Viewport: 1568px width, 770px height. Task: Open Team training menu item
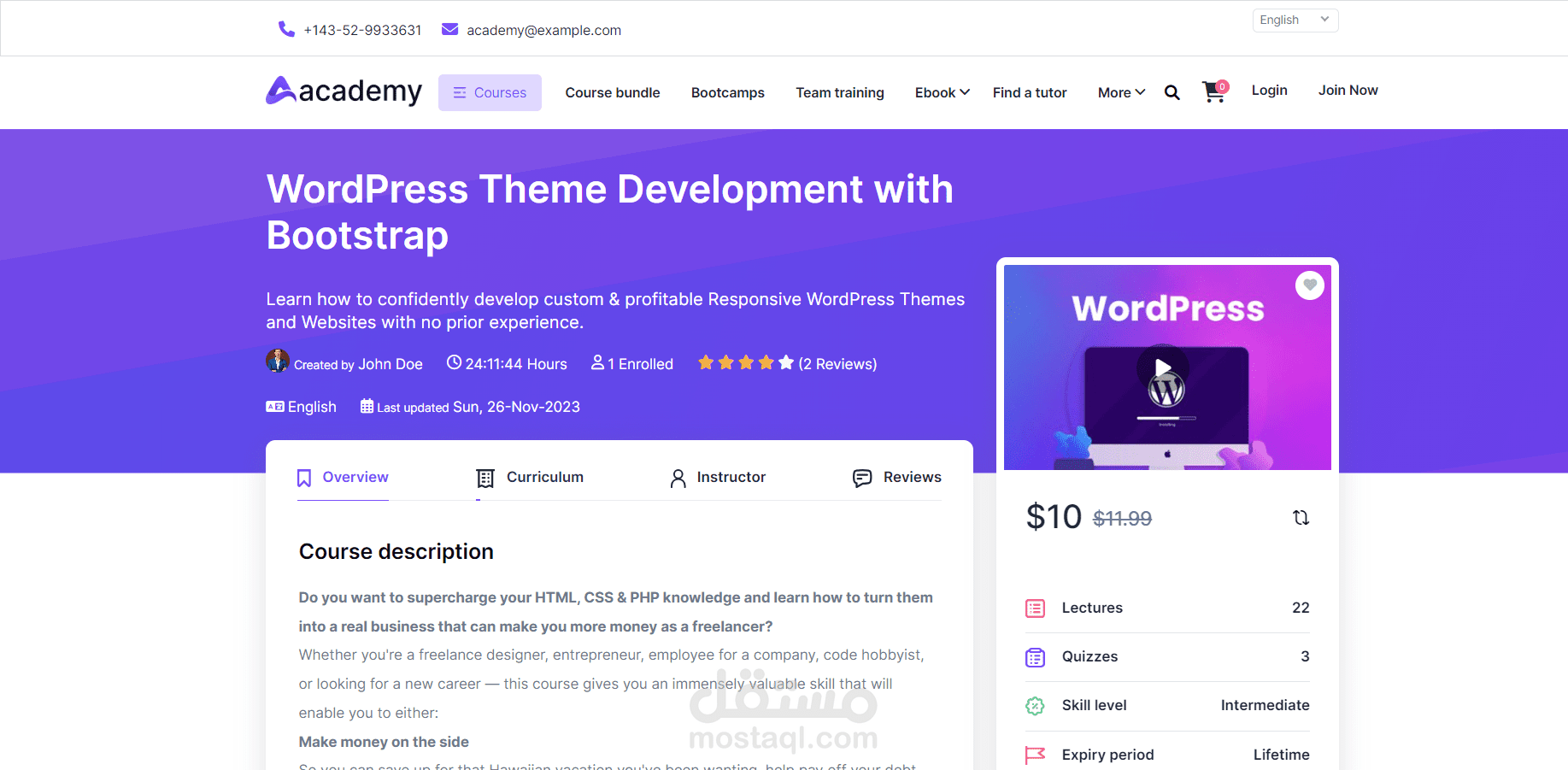[840, 92]
